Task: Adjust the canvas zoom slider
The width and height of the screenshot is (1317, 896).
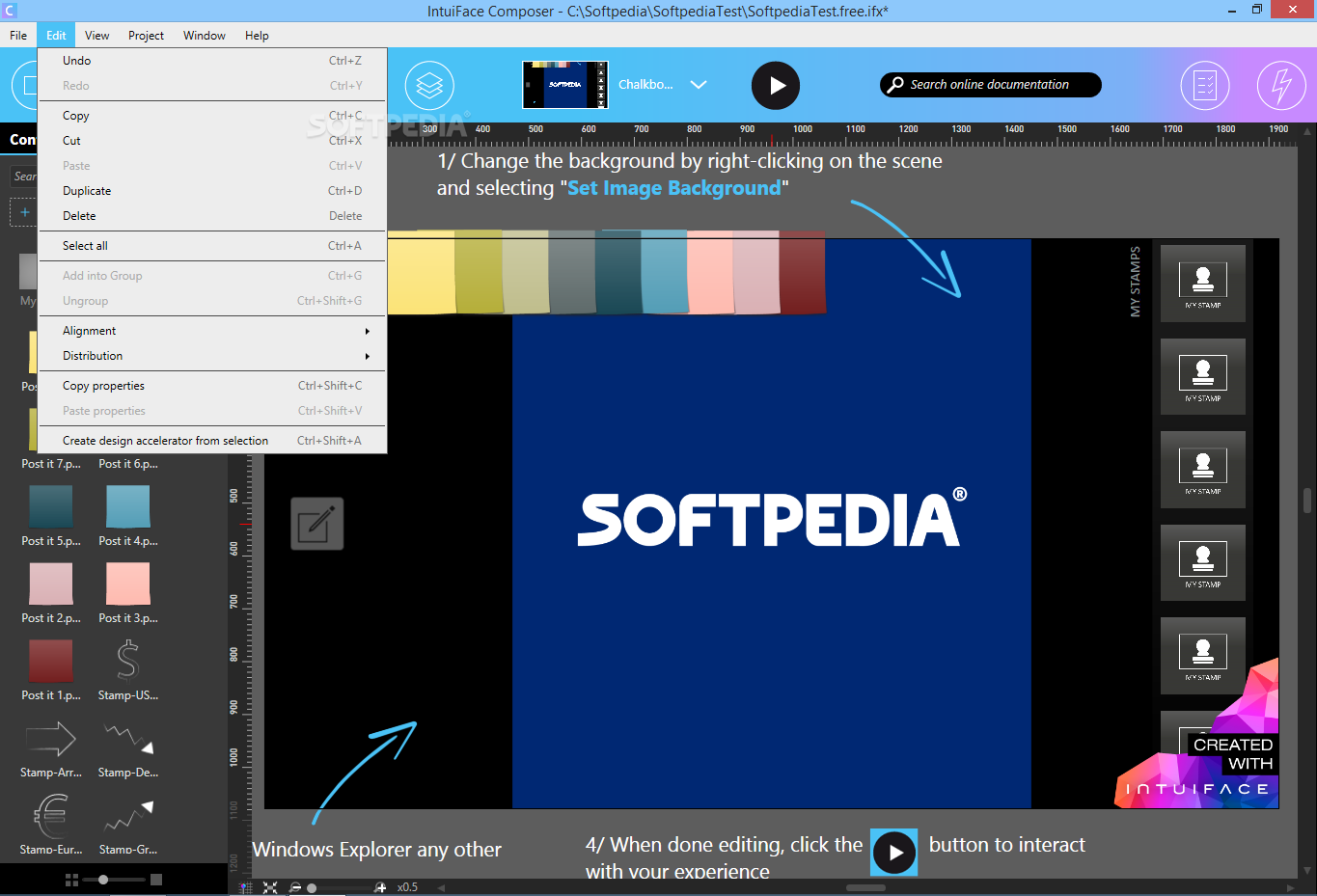Action: click(312, 887)
